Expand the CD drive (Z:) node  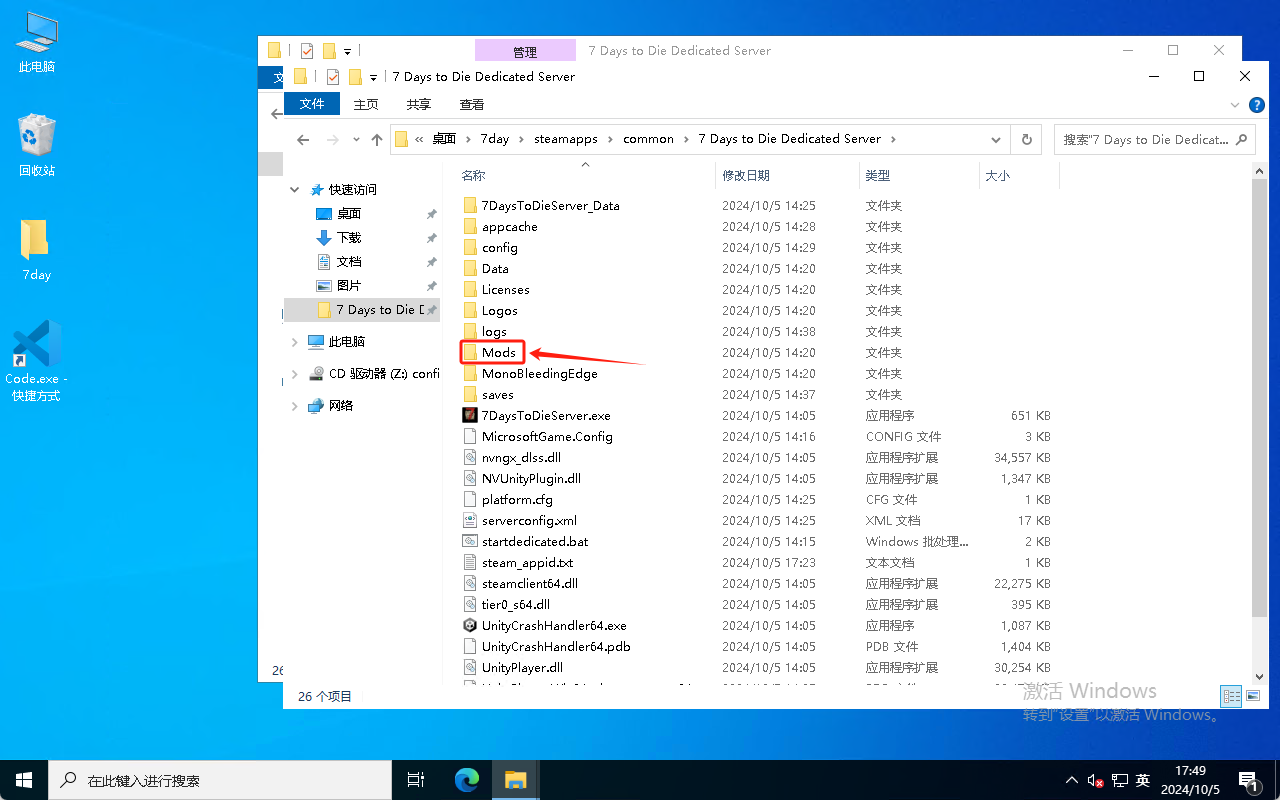[x=294, y=373]
